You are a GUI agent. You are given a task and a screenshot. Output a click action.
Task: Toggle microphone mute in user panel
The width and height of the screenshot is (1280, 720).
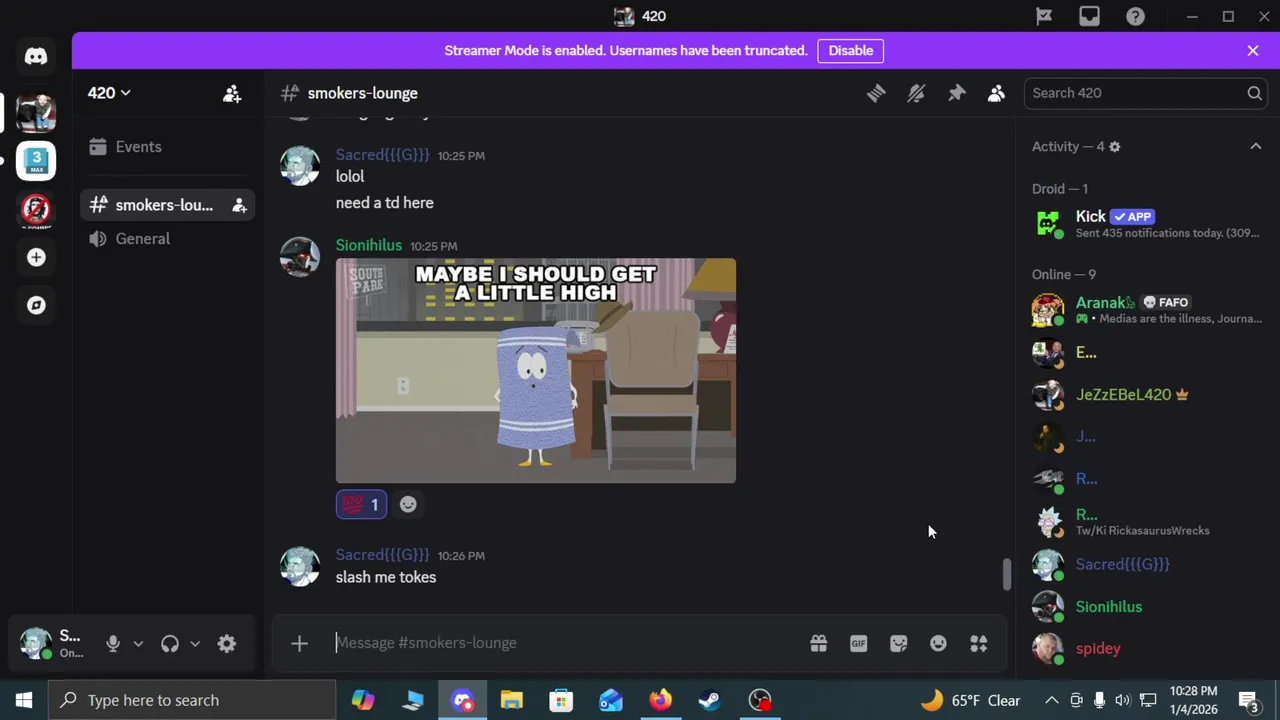(x=113, y=644)
